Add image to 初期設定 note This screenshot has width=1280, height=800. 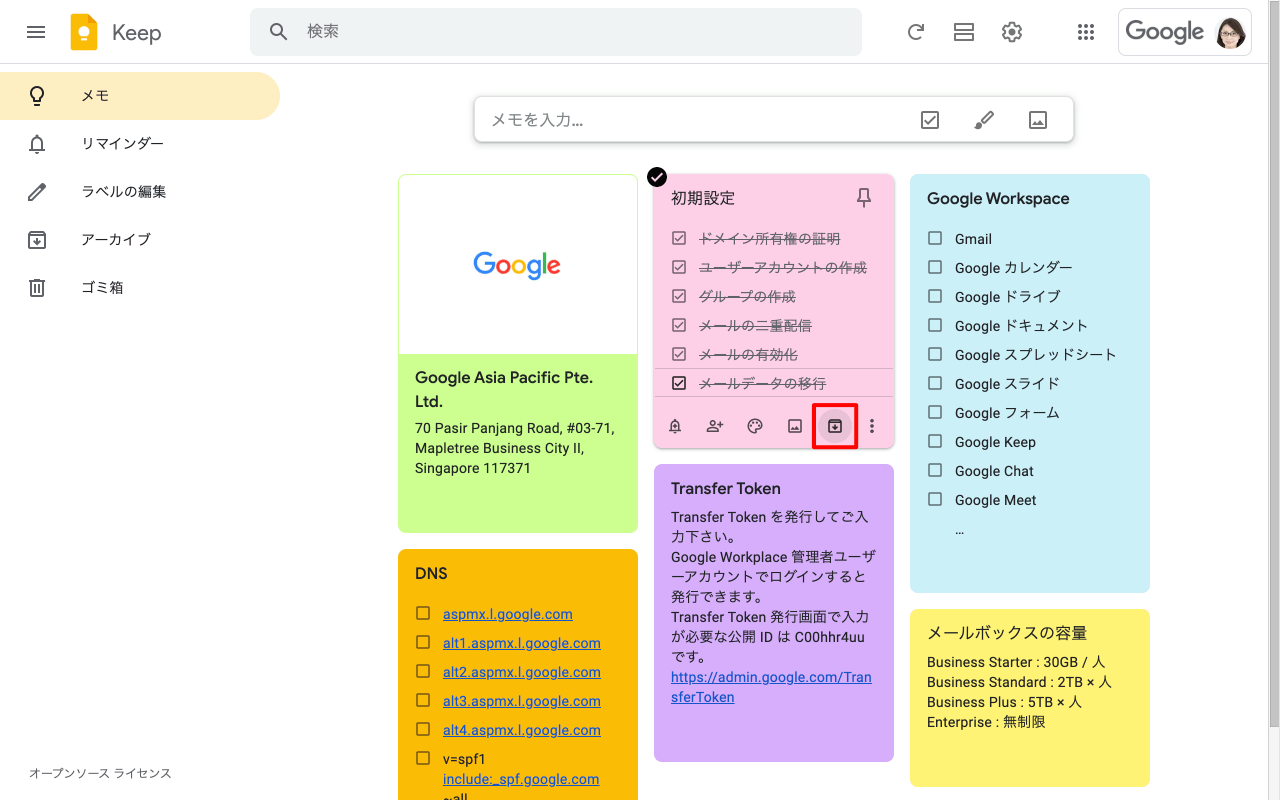pyautogui.click(x=795, y=426)
